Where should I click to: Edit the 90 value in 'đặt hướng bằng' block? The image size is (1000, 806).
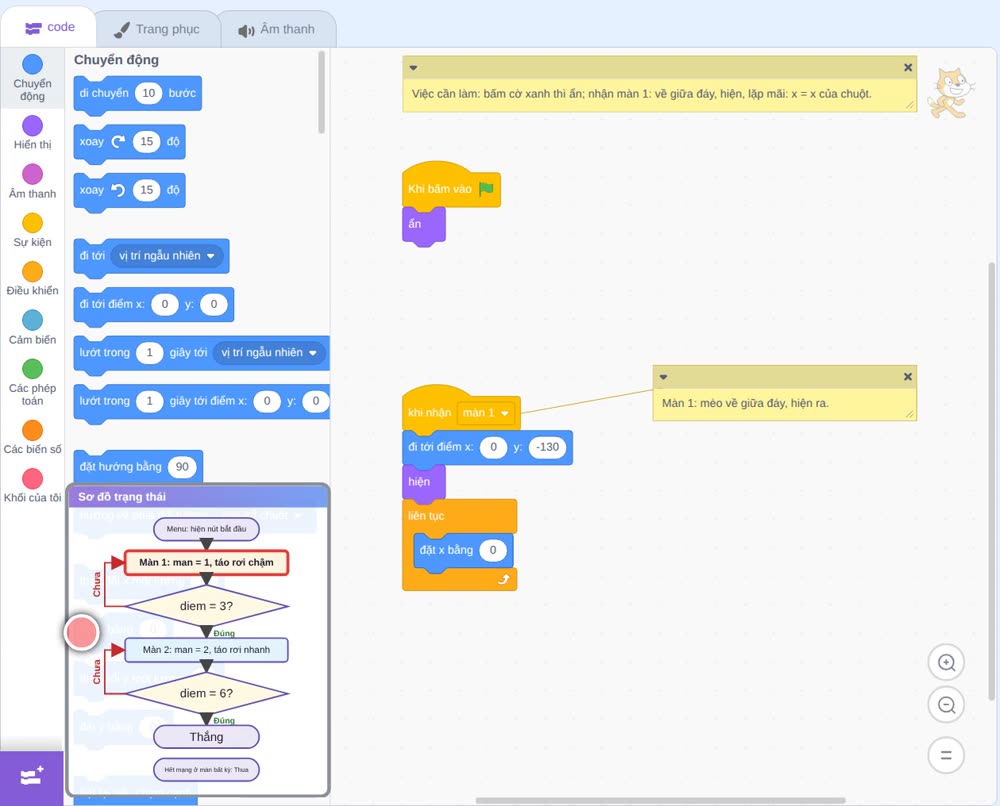tap(182, 467)
